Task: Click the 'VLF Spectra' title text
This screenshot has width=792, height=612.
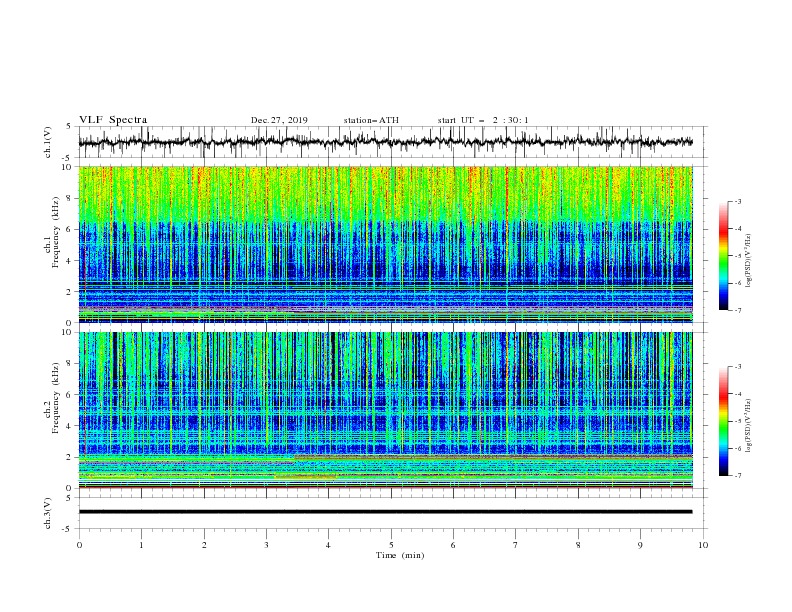Action: coord(113,120)
